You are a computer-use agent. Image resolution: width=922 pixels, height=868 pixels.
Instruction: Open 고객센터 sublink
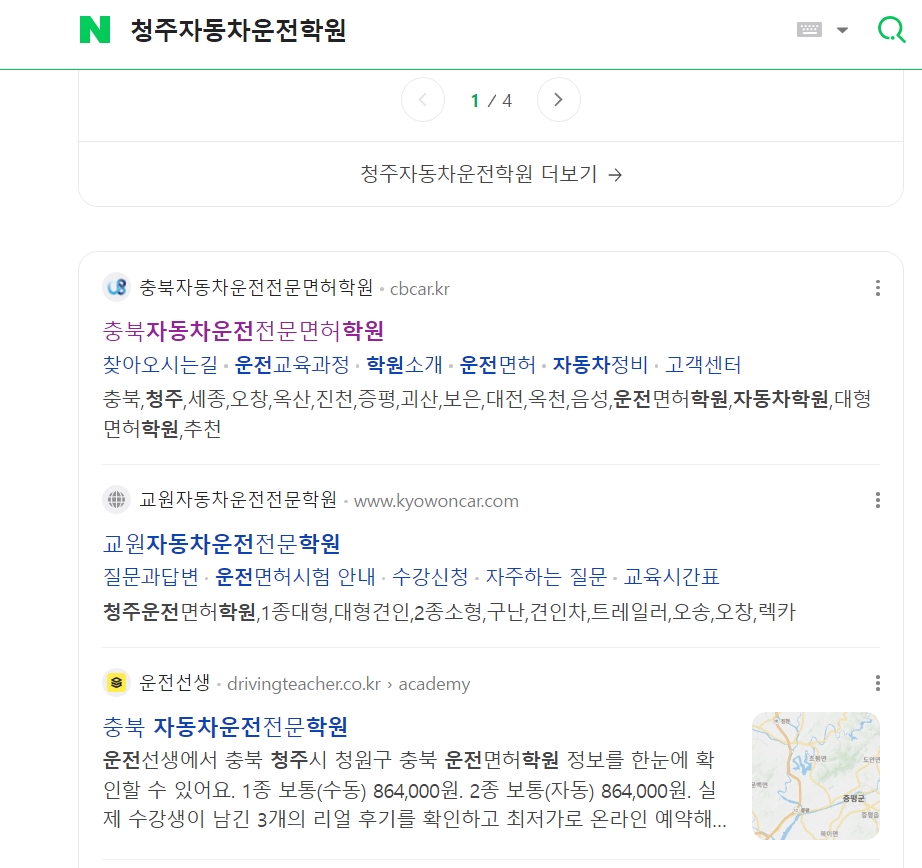(x=703, y=365)
